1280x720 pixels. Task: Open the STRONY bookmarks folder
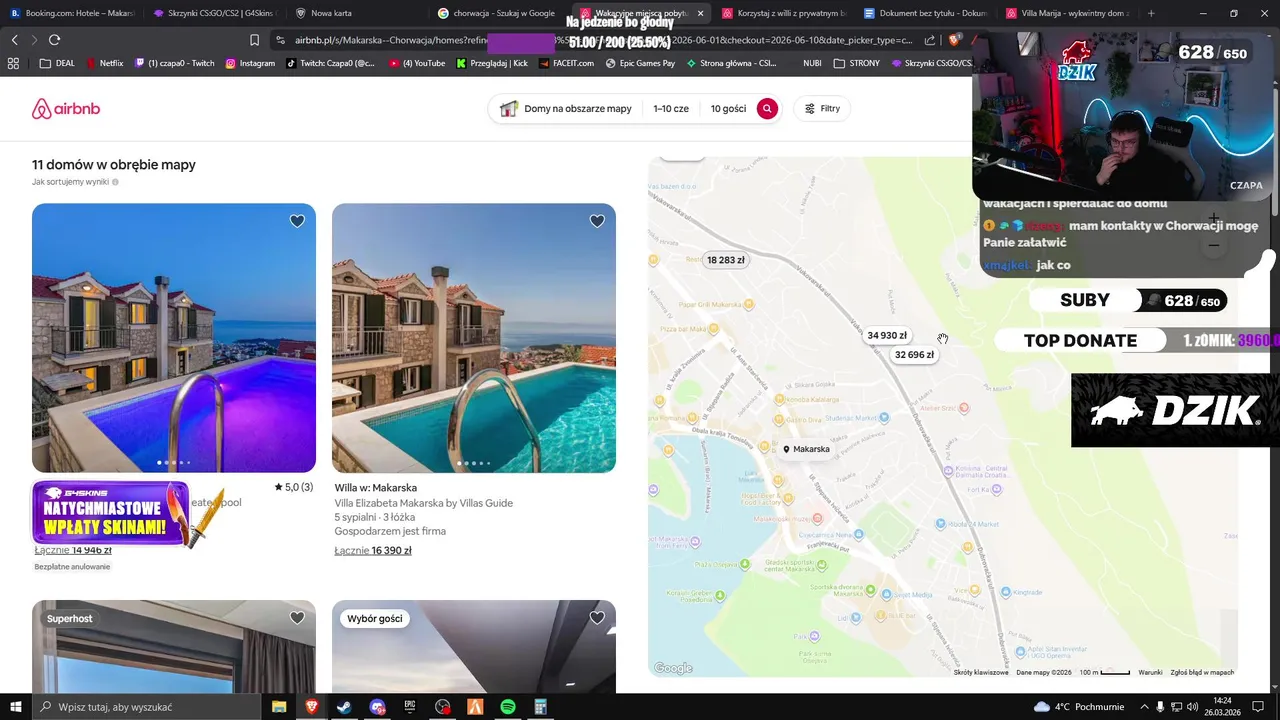[x=856, y=63]
